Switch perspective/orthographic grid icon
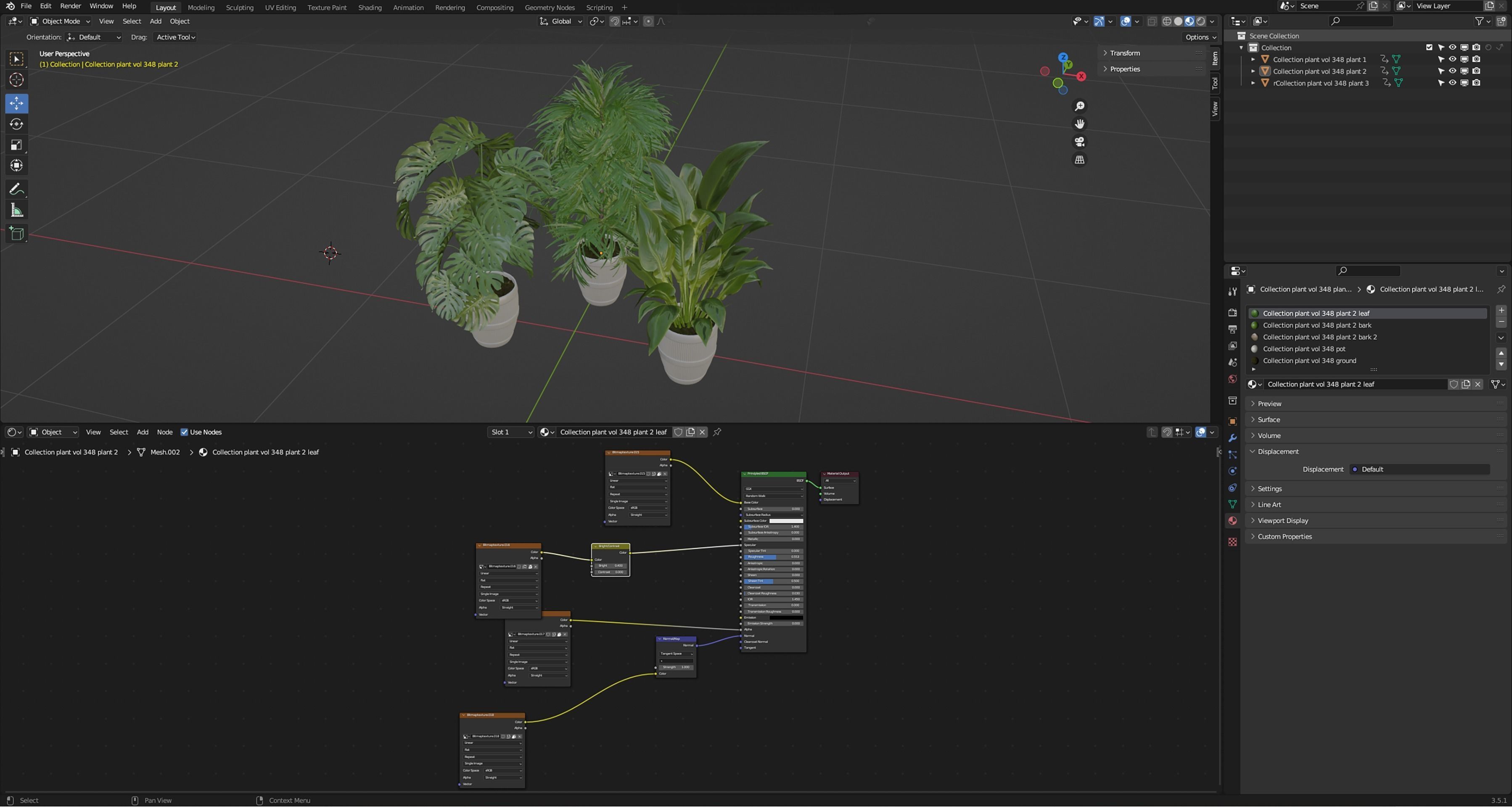 pyautogui.click(x=1079, y=160)
